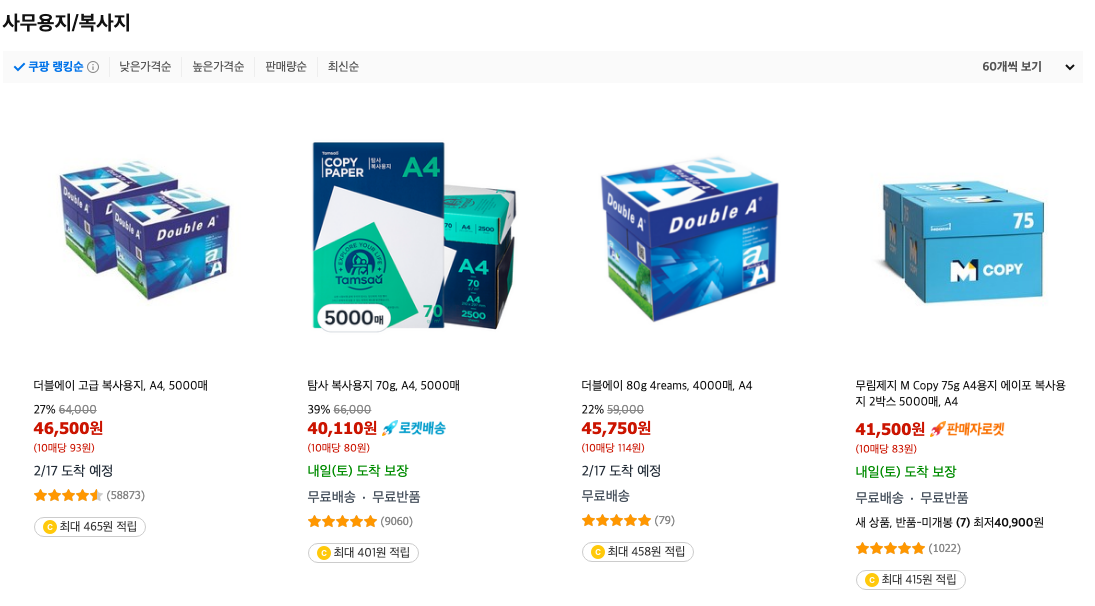
Task: Click the coin icon in 최대 465원 적립
Action: 50,527
